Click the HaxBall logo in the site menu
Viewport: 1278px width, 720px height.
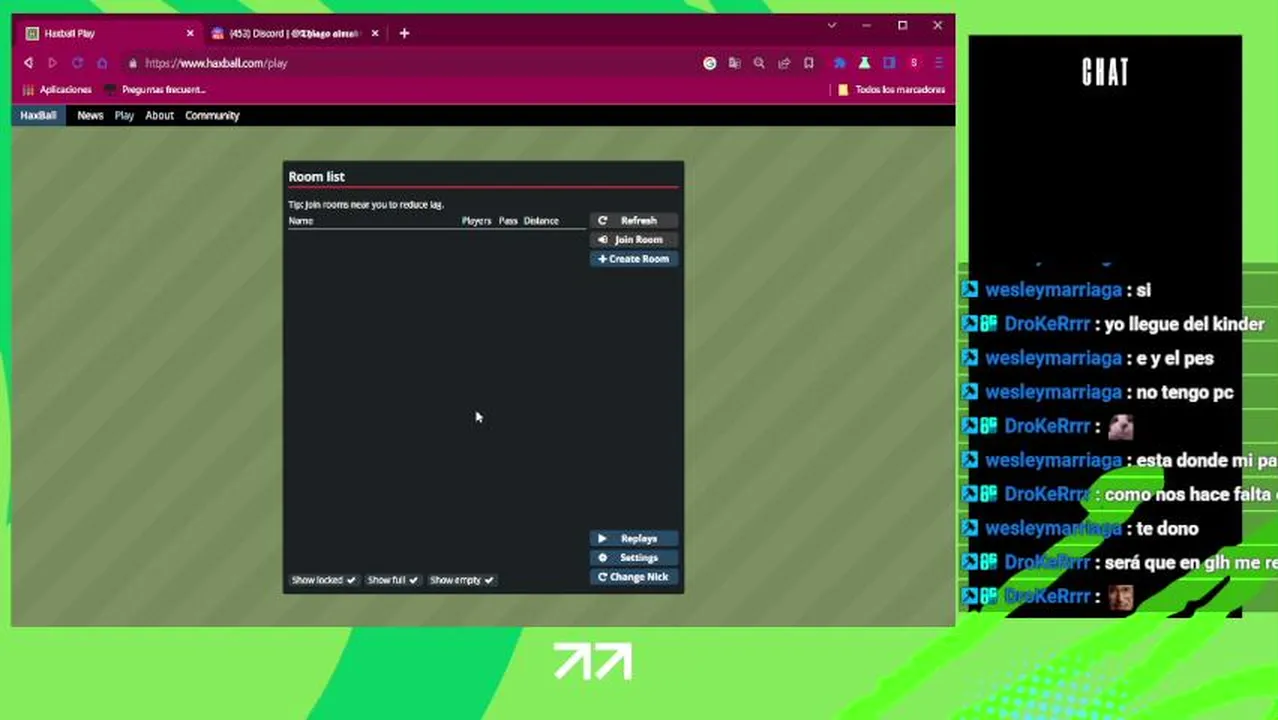[x=38, y=115]
